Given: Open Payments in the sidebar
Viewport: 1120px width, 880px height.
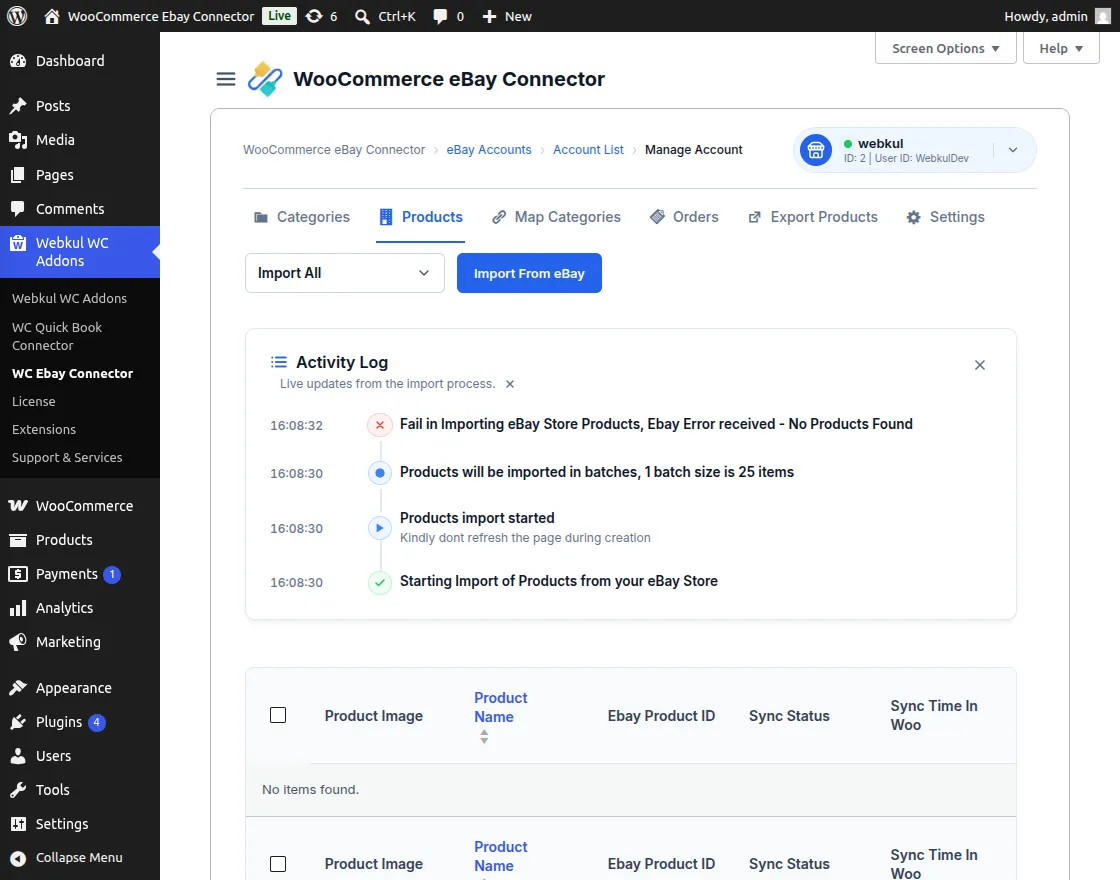Looking at the screenshot, I should [x=79, y=574].
